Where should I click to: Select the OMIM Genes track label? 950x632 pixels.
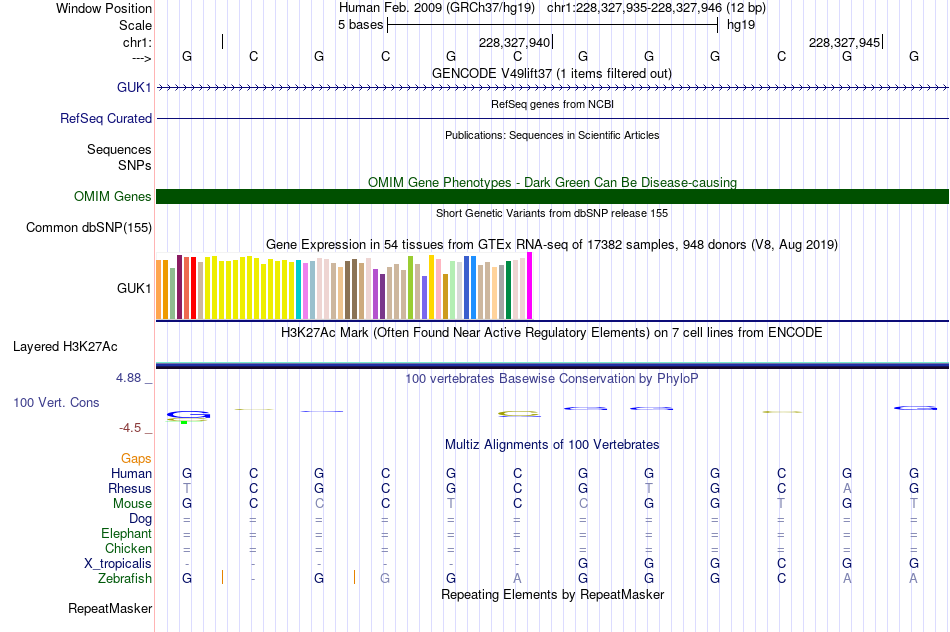click(112, 196)
